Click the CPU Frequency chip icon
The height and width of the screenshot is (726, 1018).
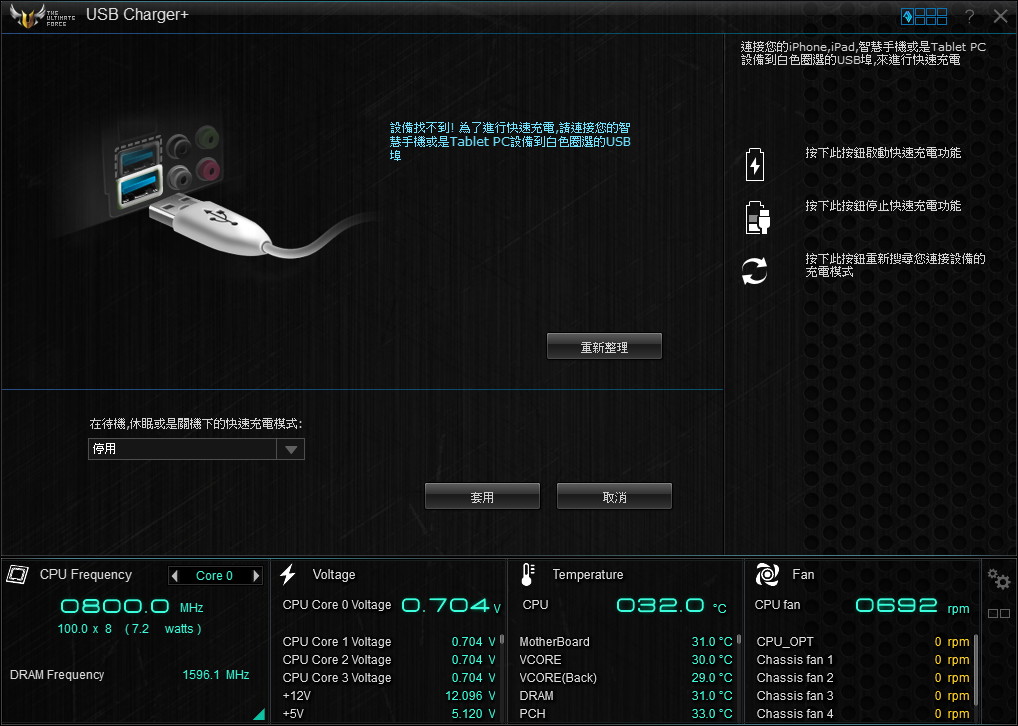pyautogui.click(x=18, y=574)
